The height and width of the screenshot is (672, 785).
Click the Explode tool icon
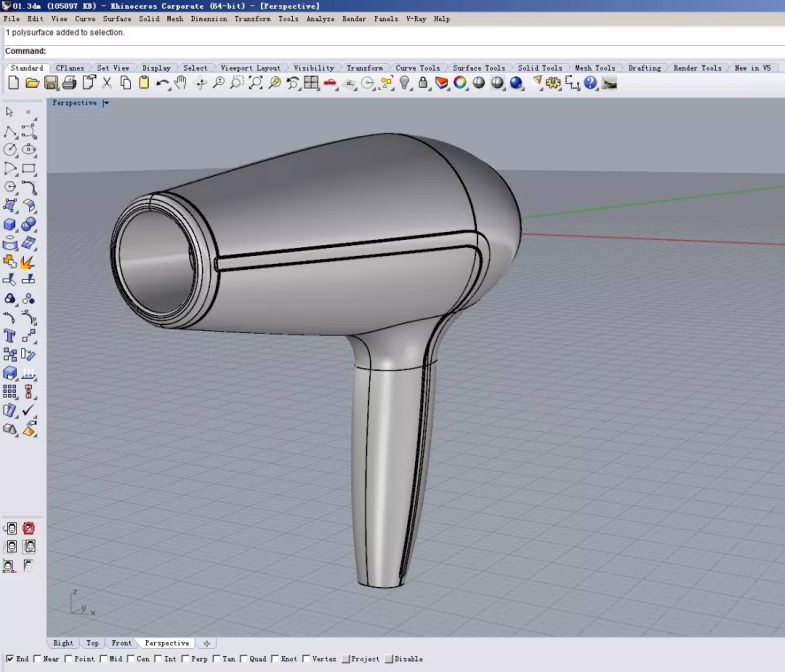click(27, 262)
